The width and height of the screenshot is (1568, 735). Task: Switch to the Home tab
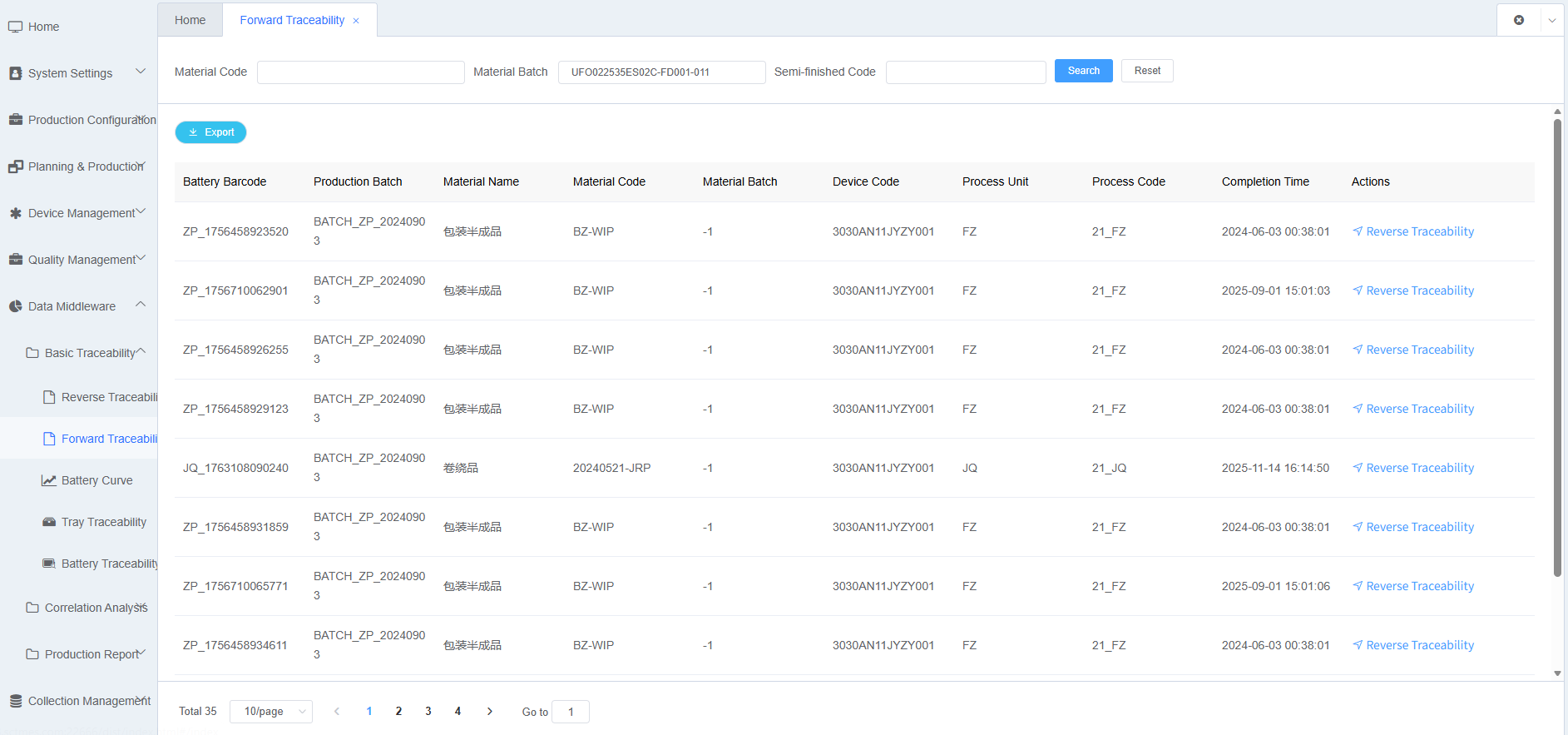(190, 20)
